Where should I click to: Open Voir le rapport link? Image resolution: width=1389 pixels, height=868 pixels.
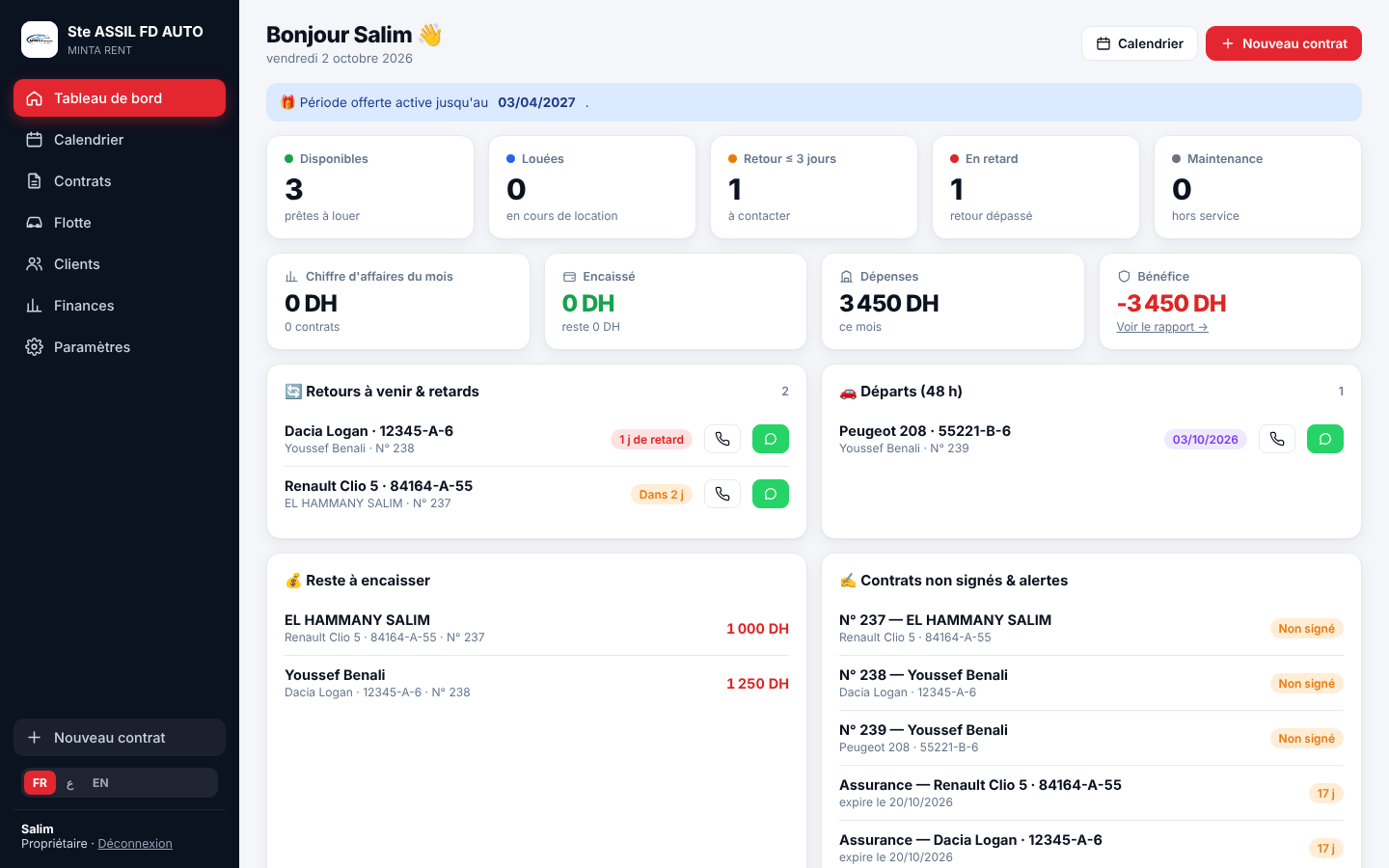pos(1162,327)
